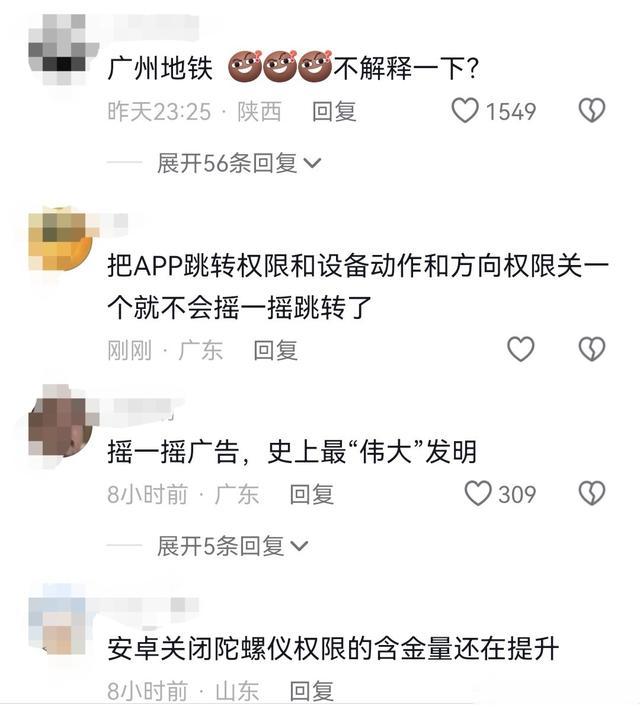640x712 pixels.
Task: Dislike the 摇一摇广告 comment via broken heart
Action: pyautogui.click(x=591, y=493)
